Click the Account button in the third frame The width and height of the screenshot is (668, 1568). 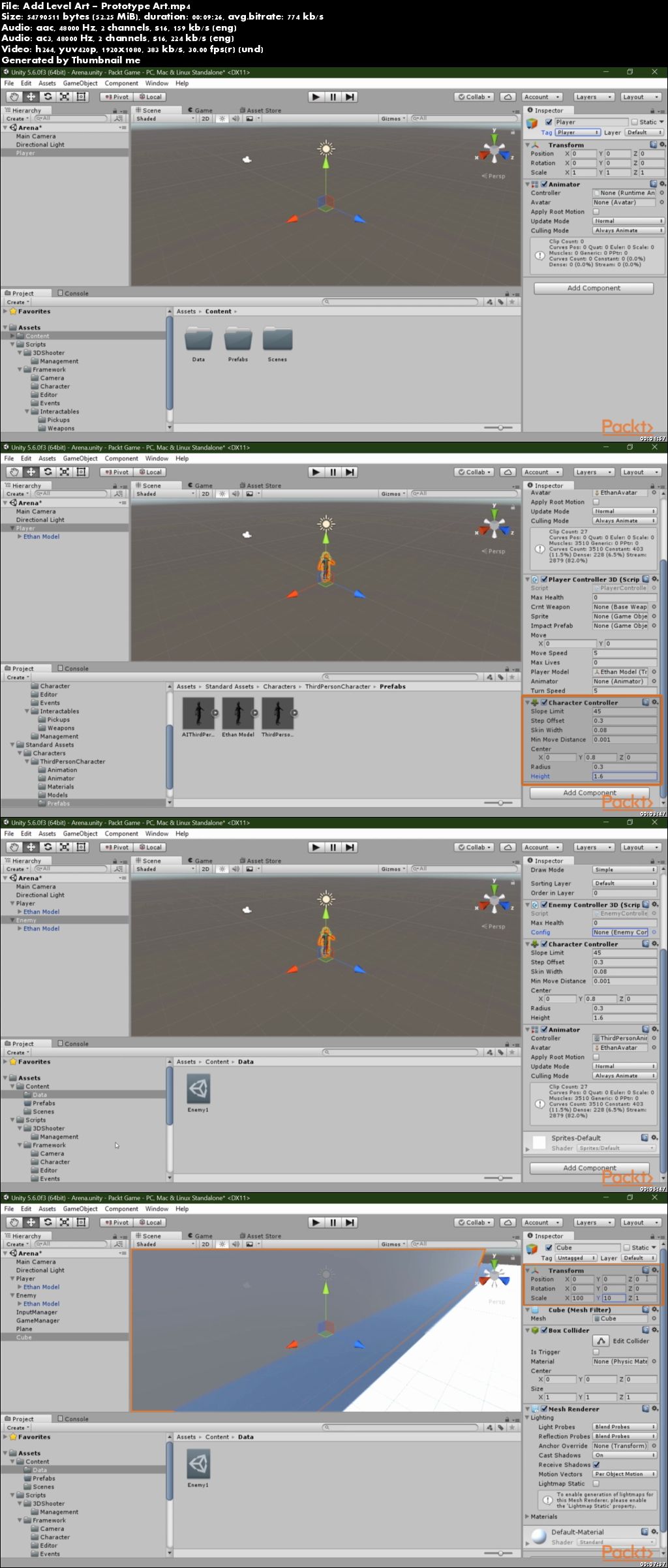541,847
